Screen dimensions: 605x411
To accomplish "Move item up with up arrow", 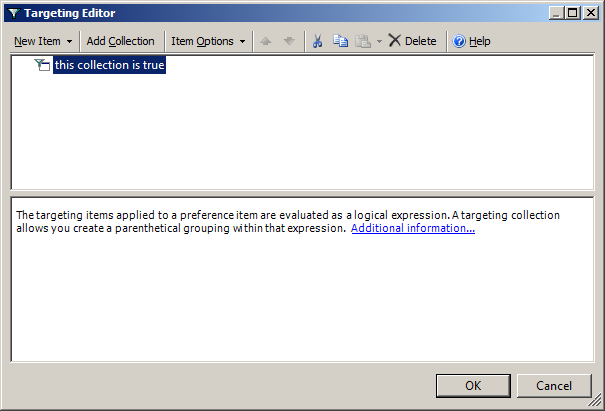I will tap(265, 41).
